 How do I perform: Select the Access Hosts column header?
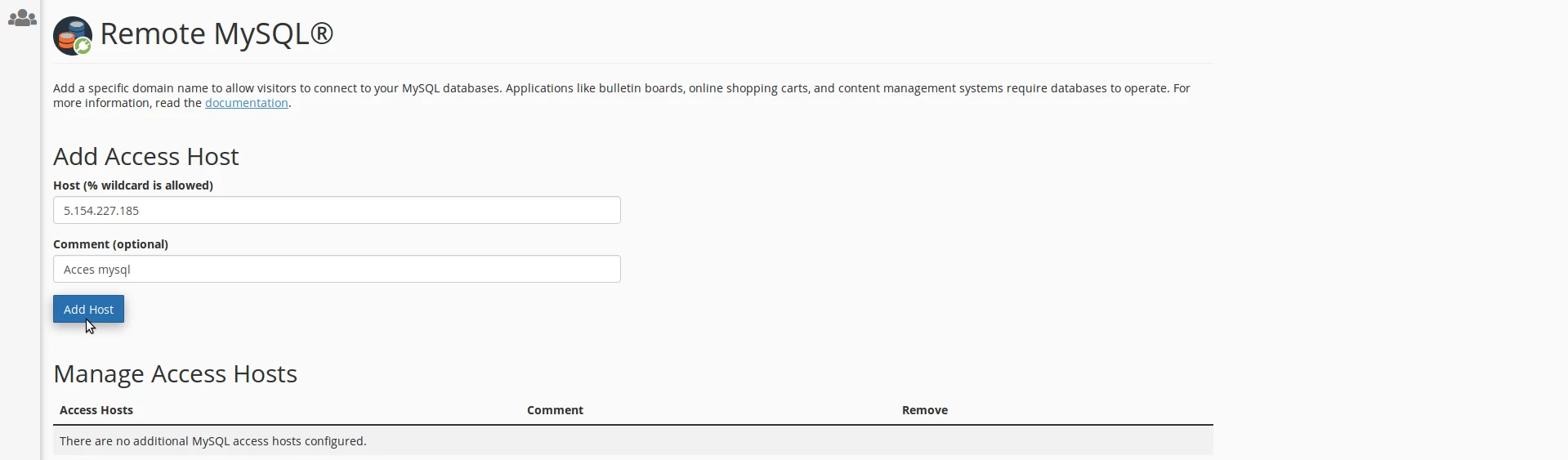tap(96, 410)
